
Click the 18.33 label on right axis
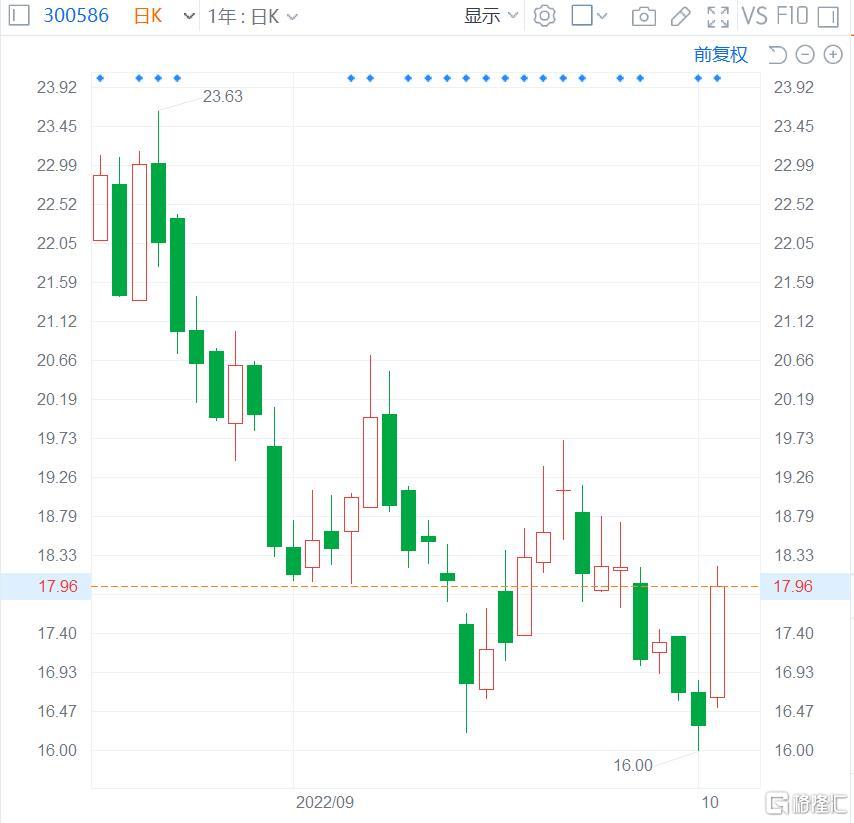coord(794,555)
